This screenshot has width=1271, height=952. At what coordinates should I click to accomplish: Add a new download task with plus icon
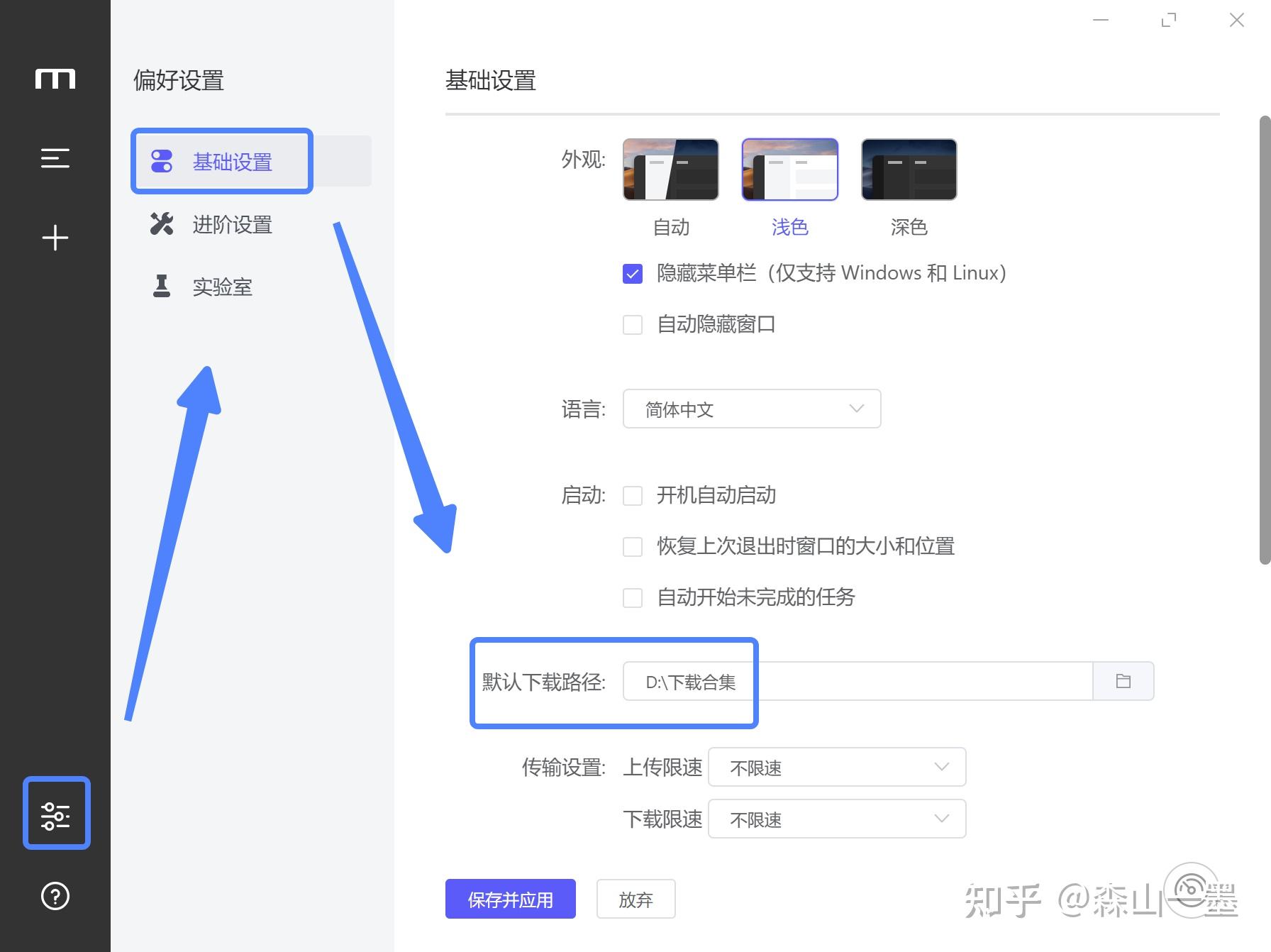(55, 238)
